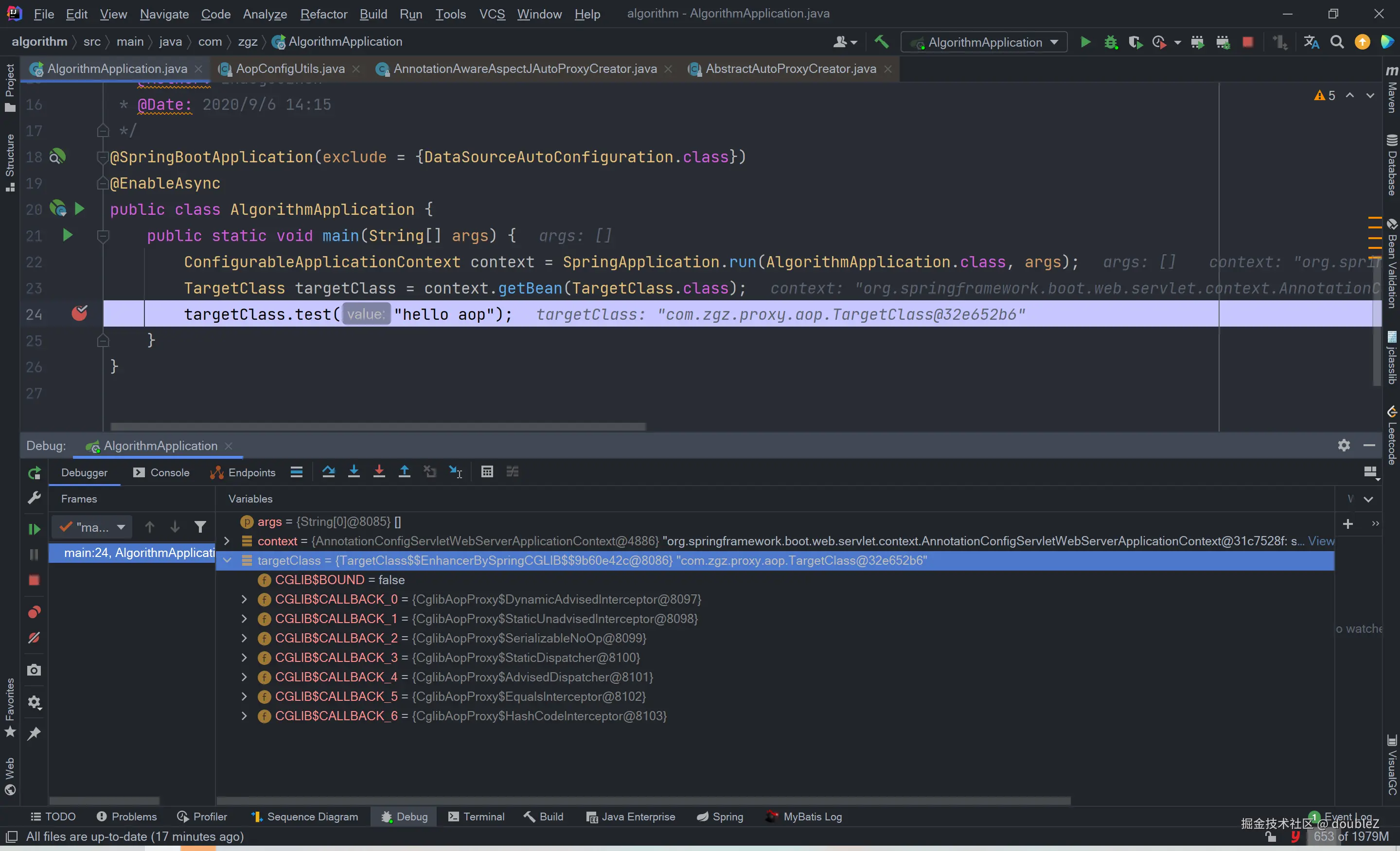Toggle the Mute Breakpoints icon
Screen dimensions: 1400x851
pos(34,638)
